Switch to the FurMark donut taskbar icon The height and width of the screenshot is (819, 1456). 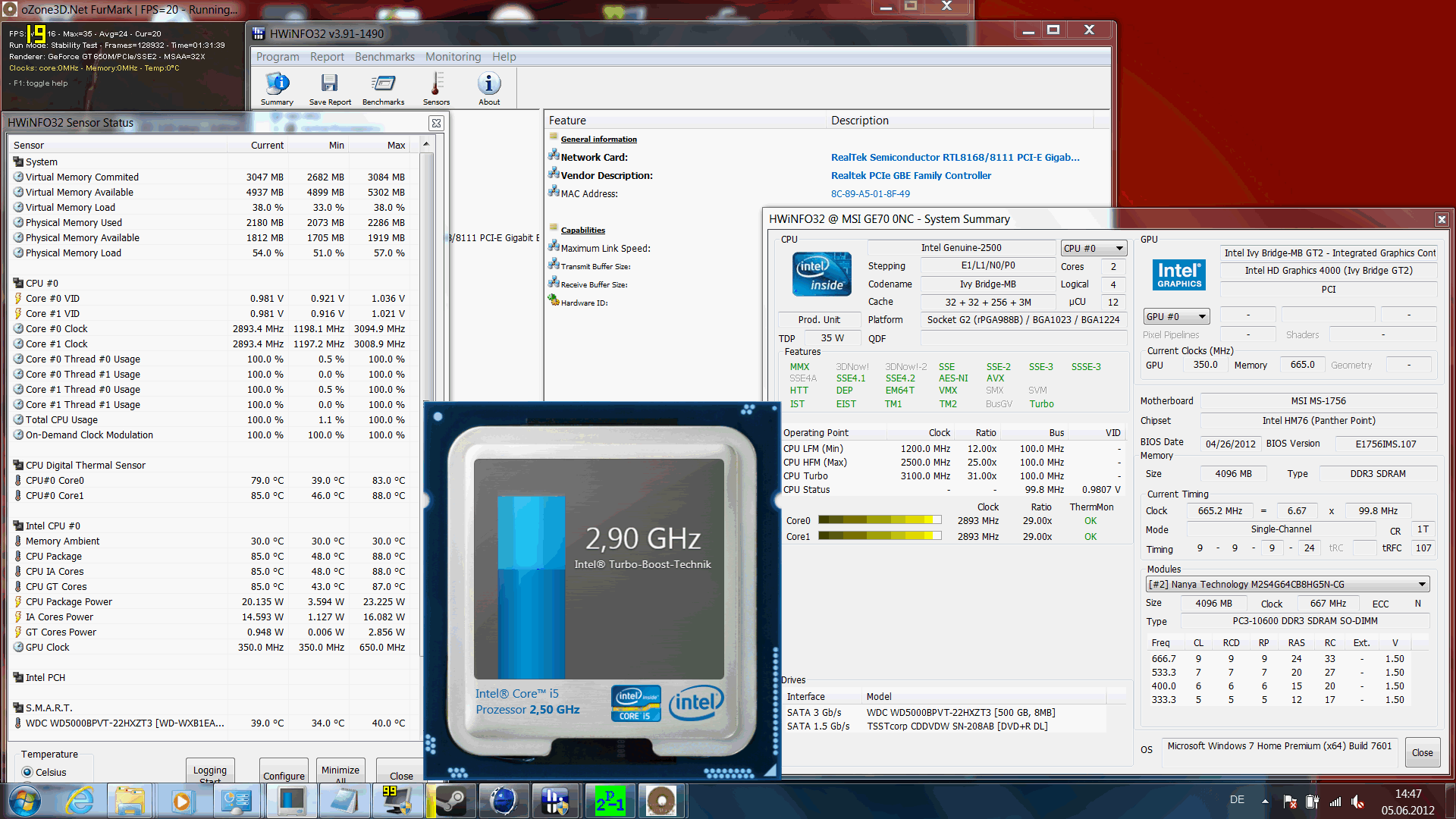[x=661, y=801]
